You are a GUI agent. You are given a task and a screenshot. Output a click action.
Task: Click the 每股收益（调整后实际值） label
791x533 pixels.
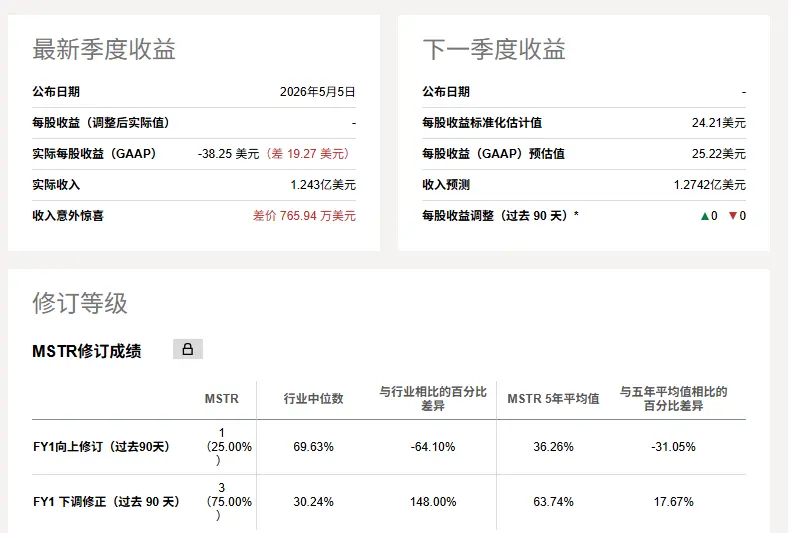[101, 123]
